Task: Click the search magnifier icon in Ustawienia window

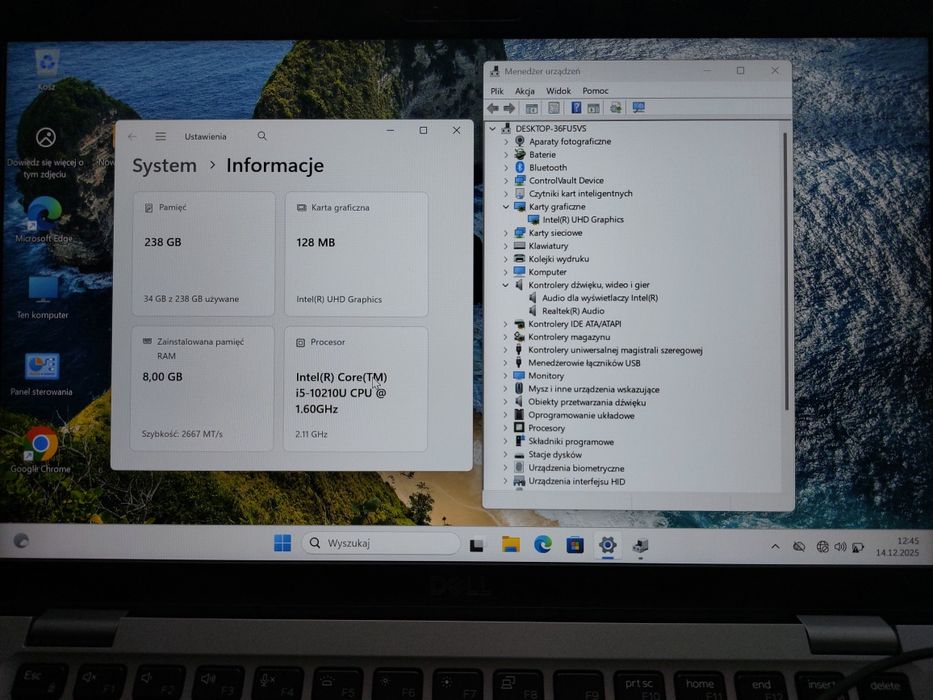Action: tap(262, 136)
